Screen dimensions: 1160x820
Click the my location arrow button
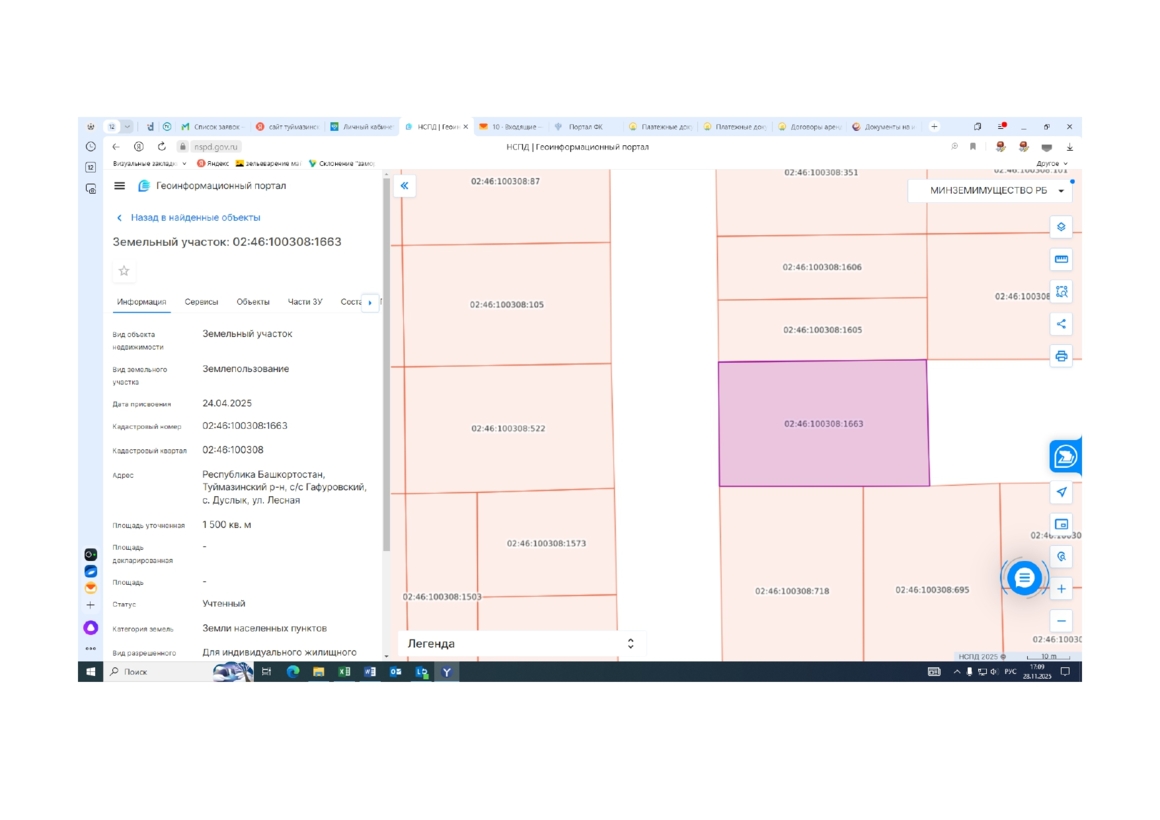1061,492
